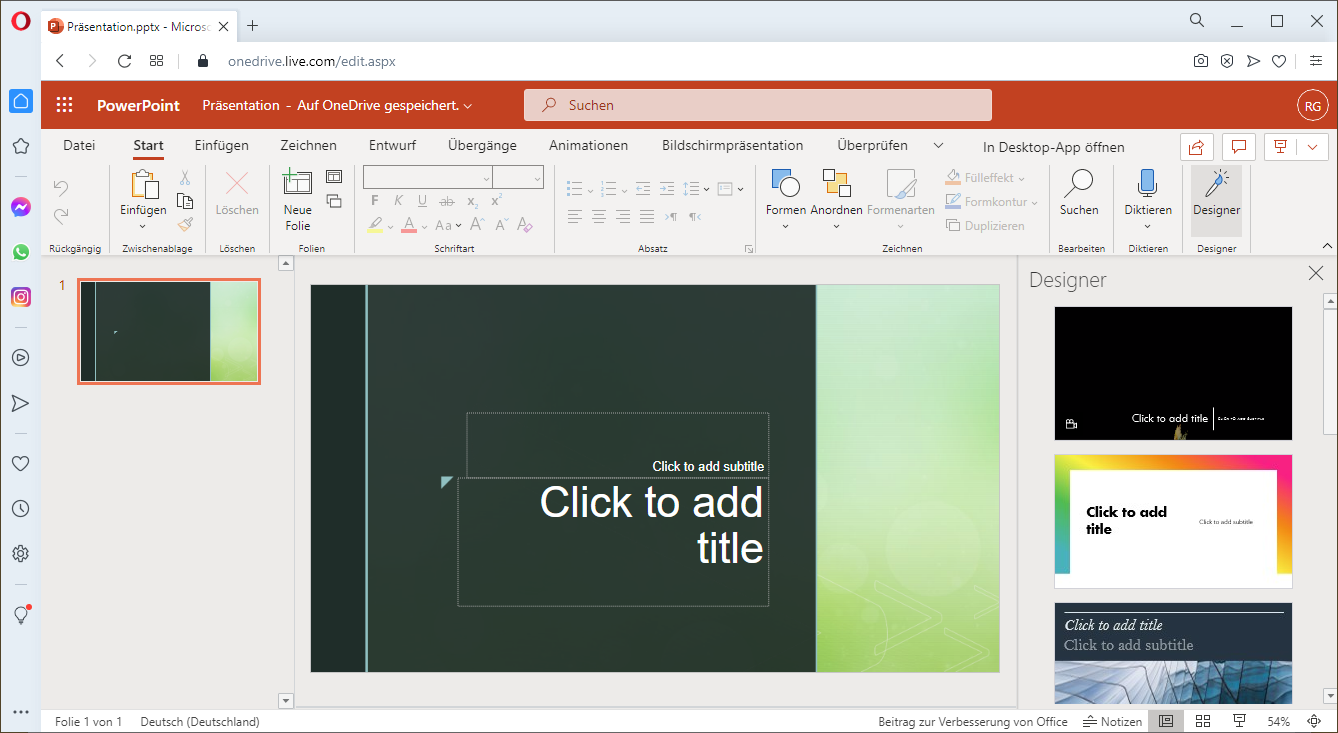The image size is (1338, 733).
Task: Open the font name dropdown
Action: pos(486,178)
